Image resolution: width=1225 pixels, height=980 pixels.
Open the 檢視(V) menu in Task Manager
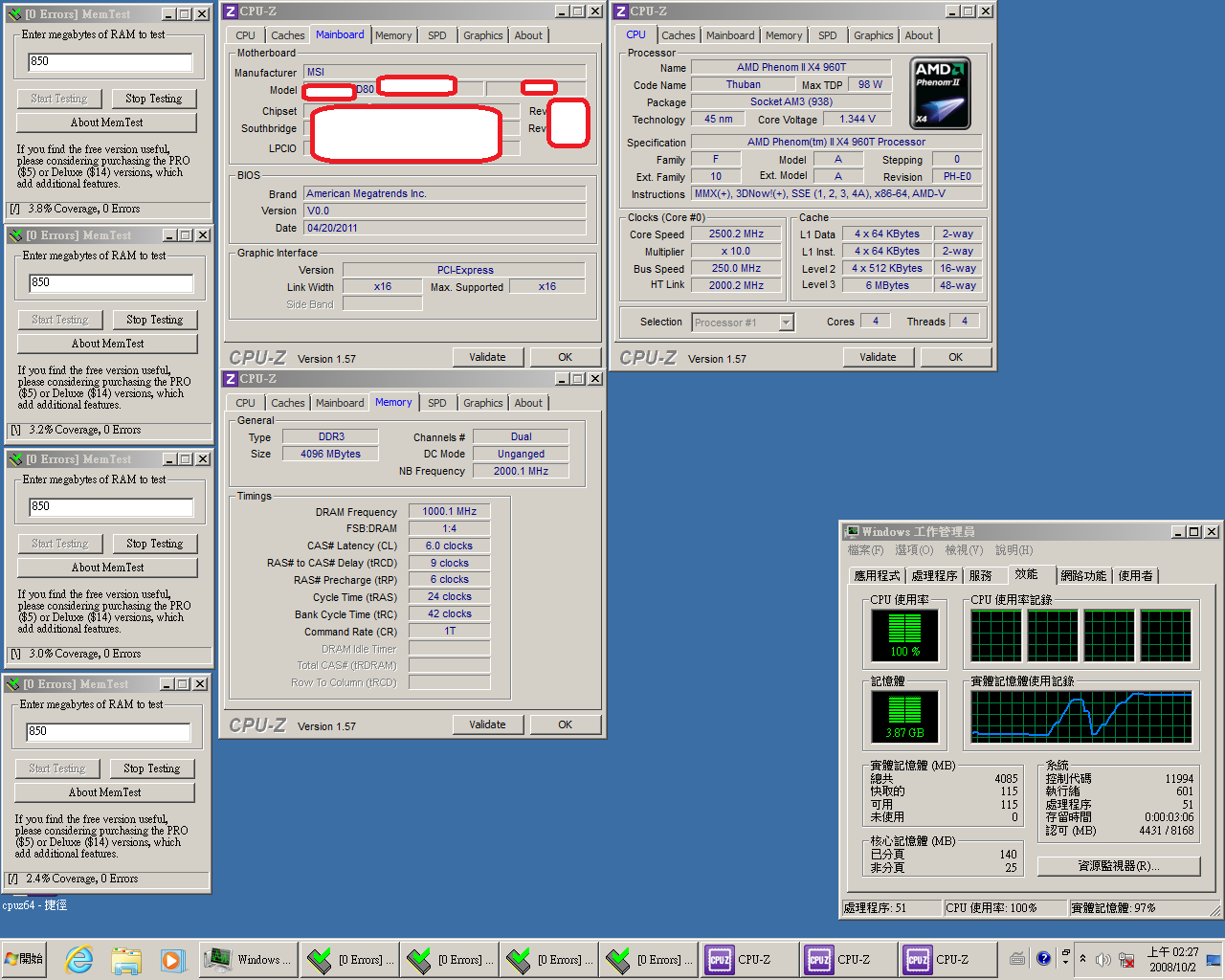[964, 550]
